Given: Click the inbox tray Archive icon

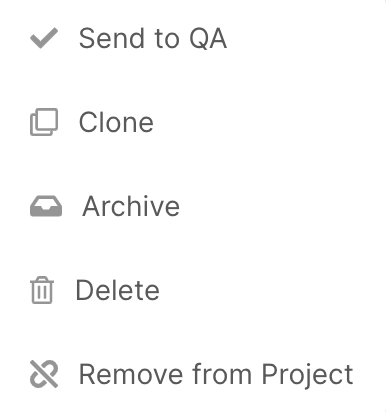Looking at the screenshot, I should (x=46, y=206).
